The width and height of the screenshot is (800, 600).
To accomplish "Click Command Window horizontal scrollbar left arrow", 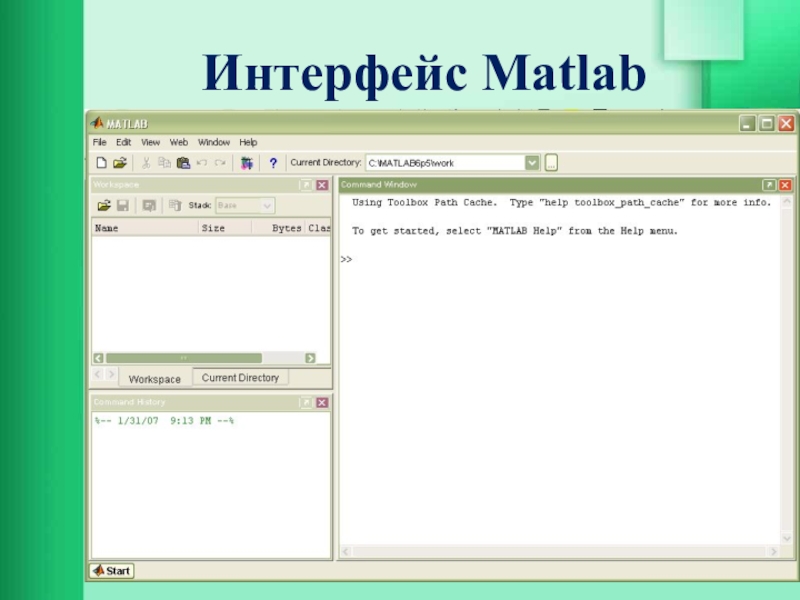I will click(x=346, y=552).
